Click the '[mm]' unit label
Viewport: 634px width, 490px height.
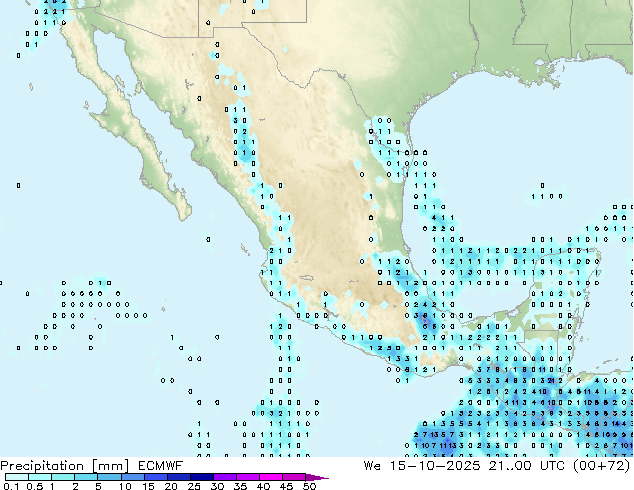pyautogui.click(x=110, y=466)
